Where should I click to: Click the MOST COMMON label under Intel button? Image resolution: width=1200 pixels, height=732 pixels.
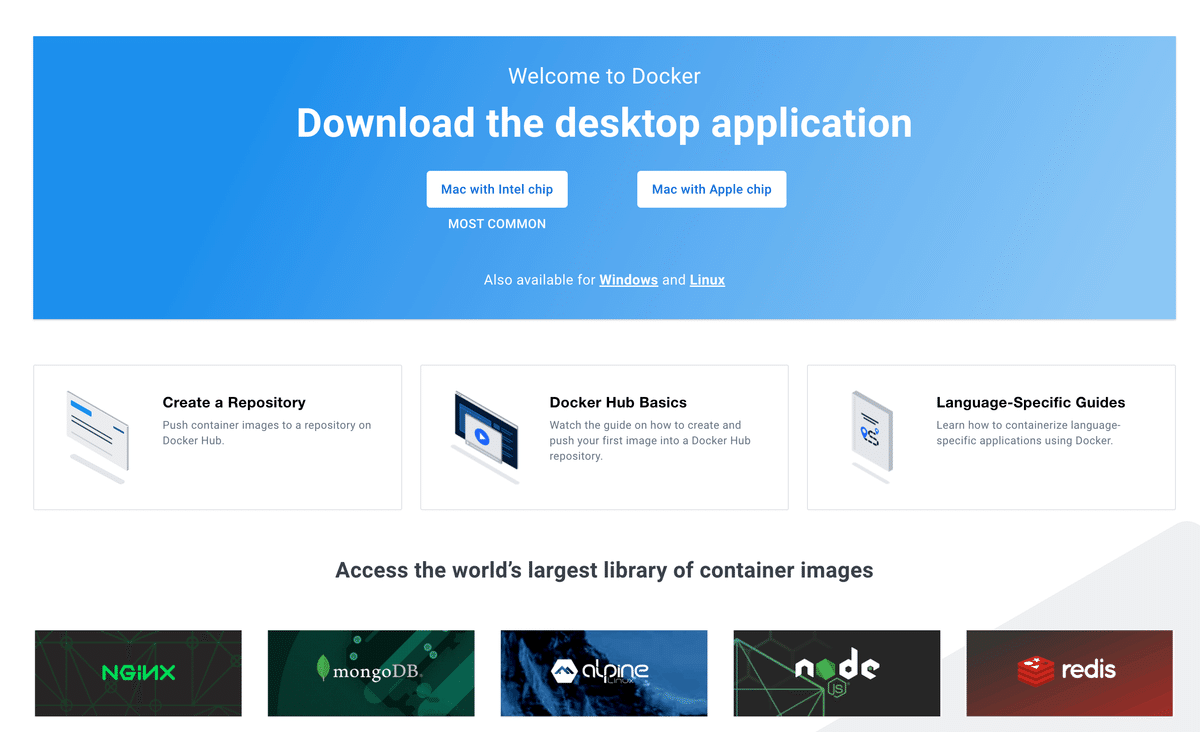click(x=497, y=224)
